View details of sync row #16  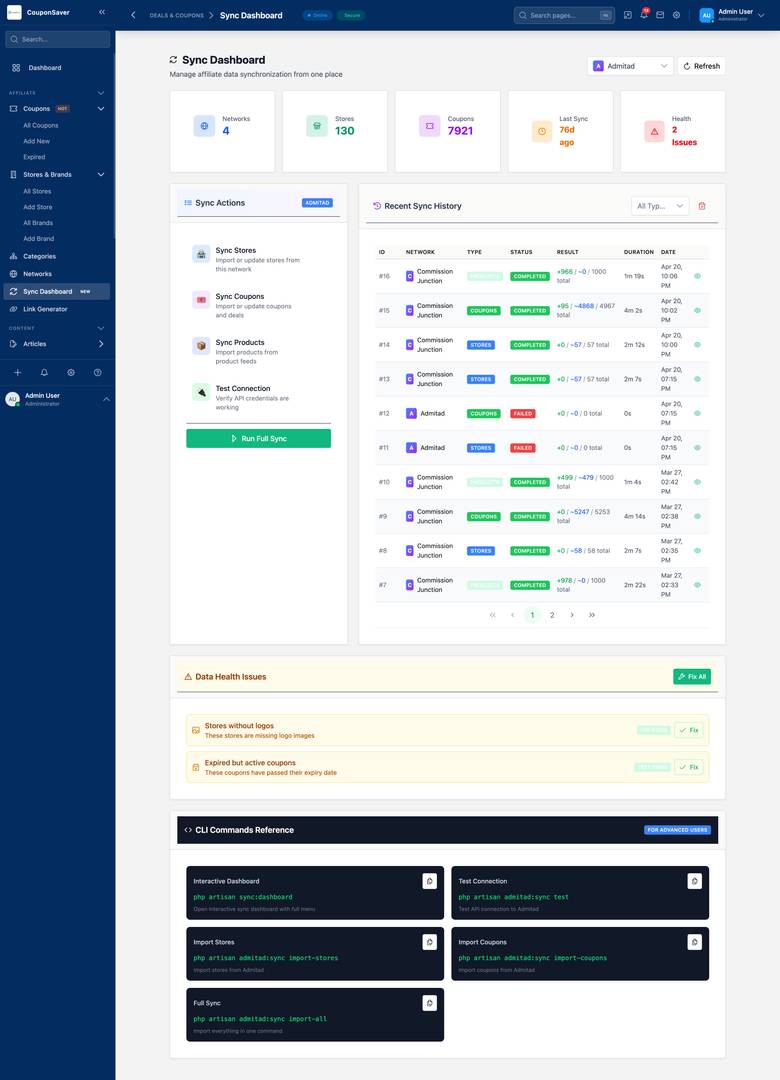click(x=697, y=276)
